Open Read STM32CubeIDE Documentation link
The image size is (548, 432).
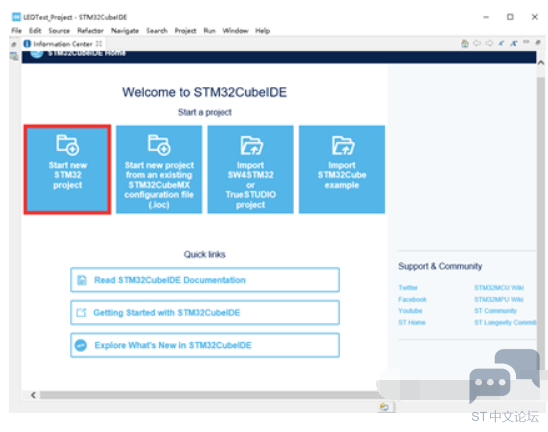point(205,280)
